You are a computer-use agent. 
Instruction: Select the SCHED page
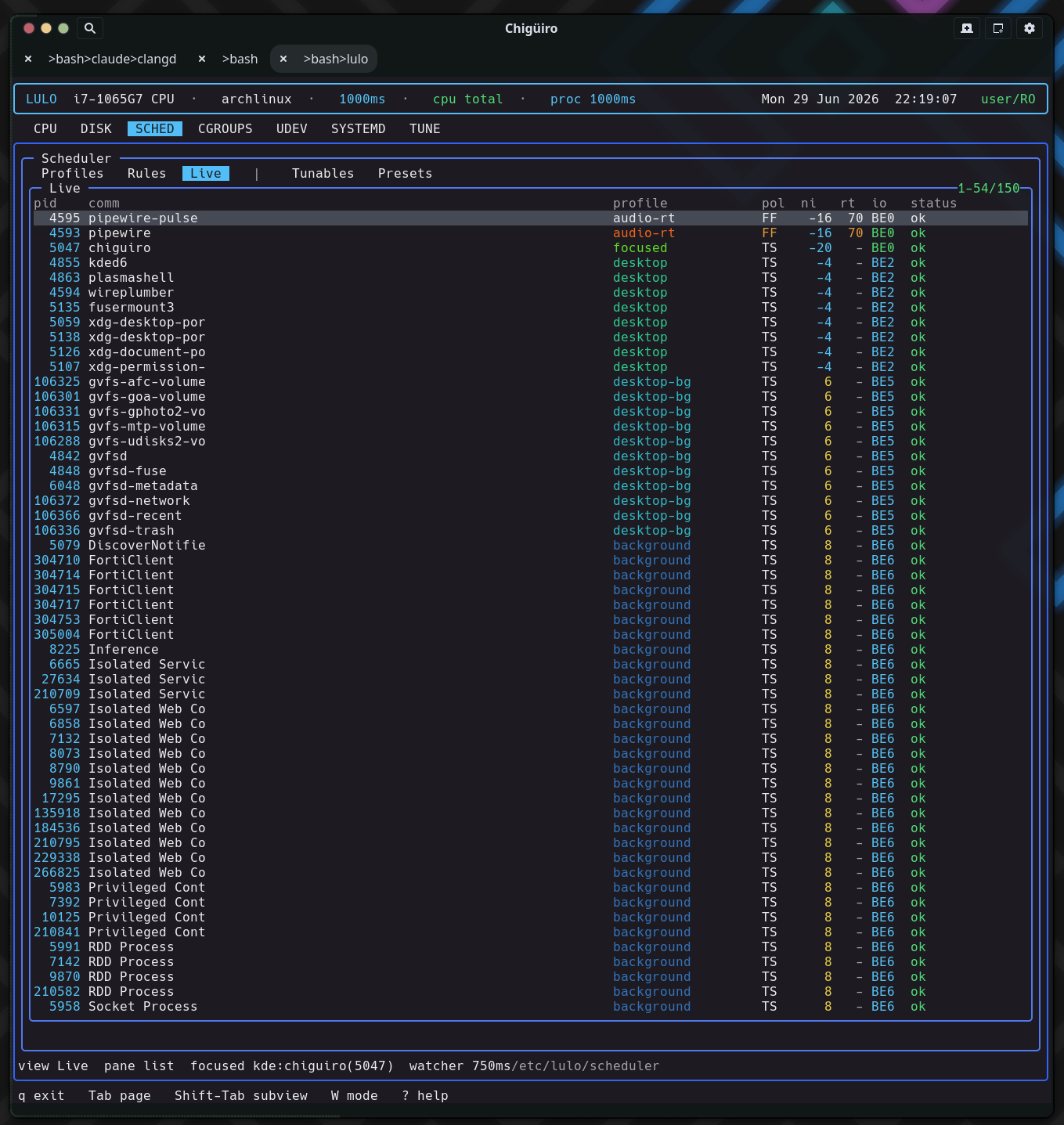[x=155, y=128]
